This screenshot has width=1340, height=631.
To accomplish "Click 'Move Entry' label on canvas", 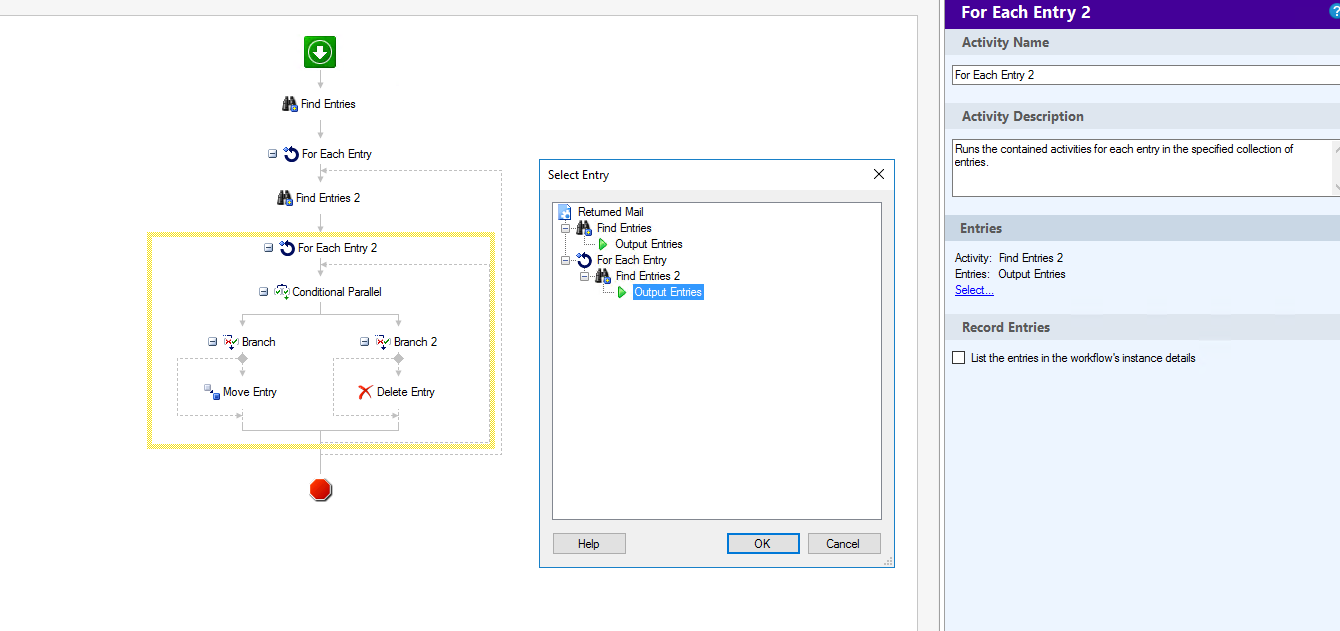I will click(250, 392).
